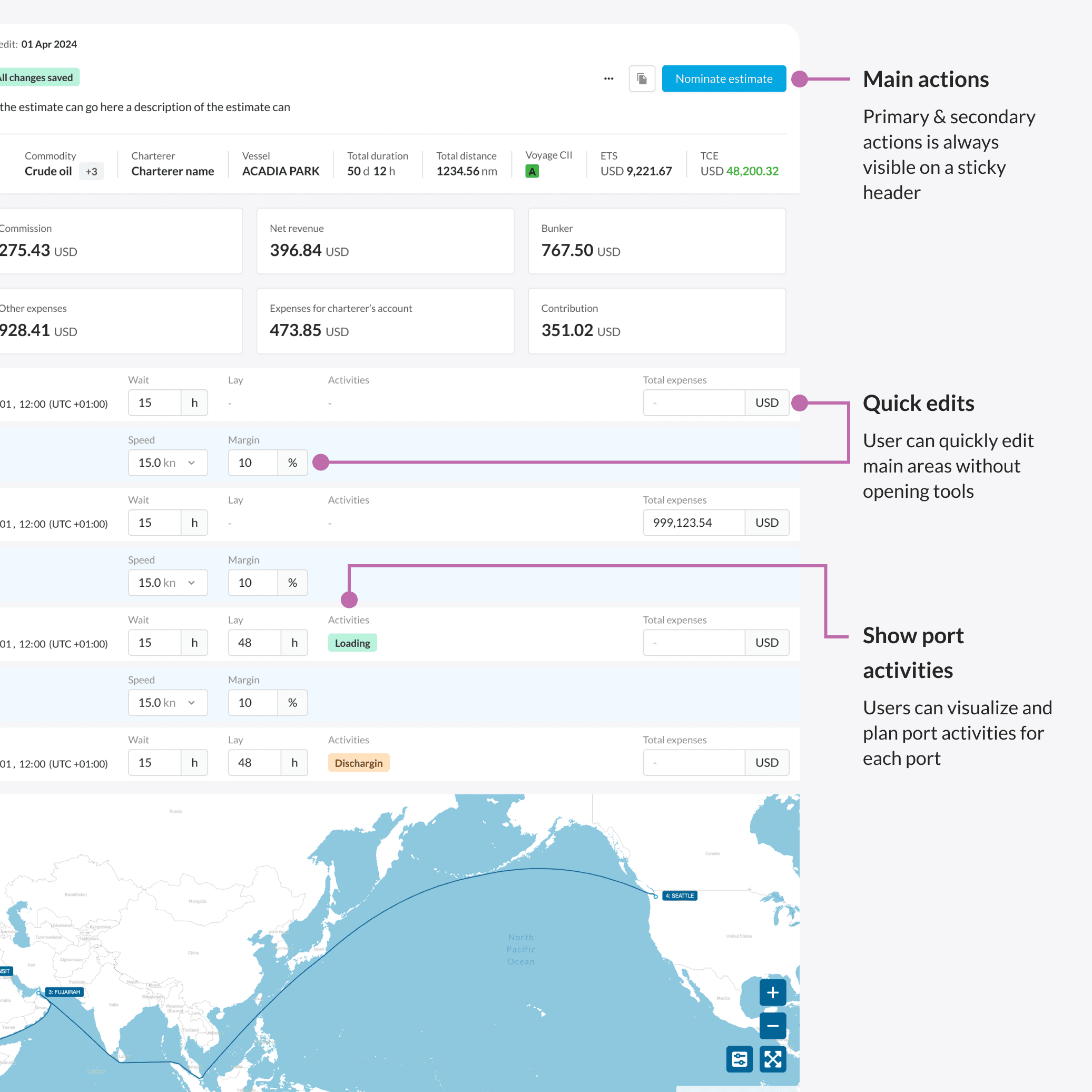Screen dimensions: 1092x1092
Task: Click the duplicate estimate copy icon
Action: [642, 78]
